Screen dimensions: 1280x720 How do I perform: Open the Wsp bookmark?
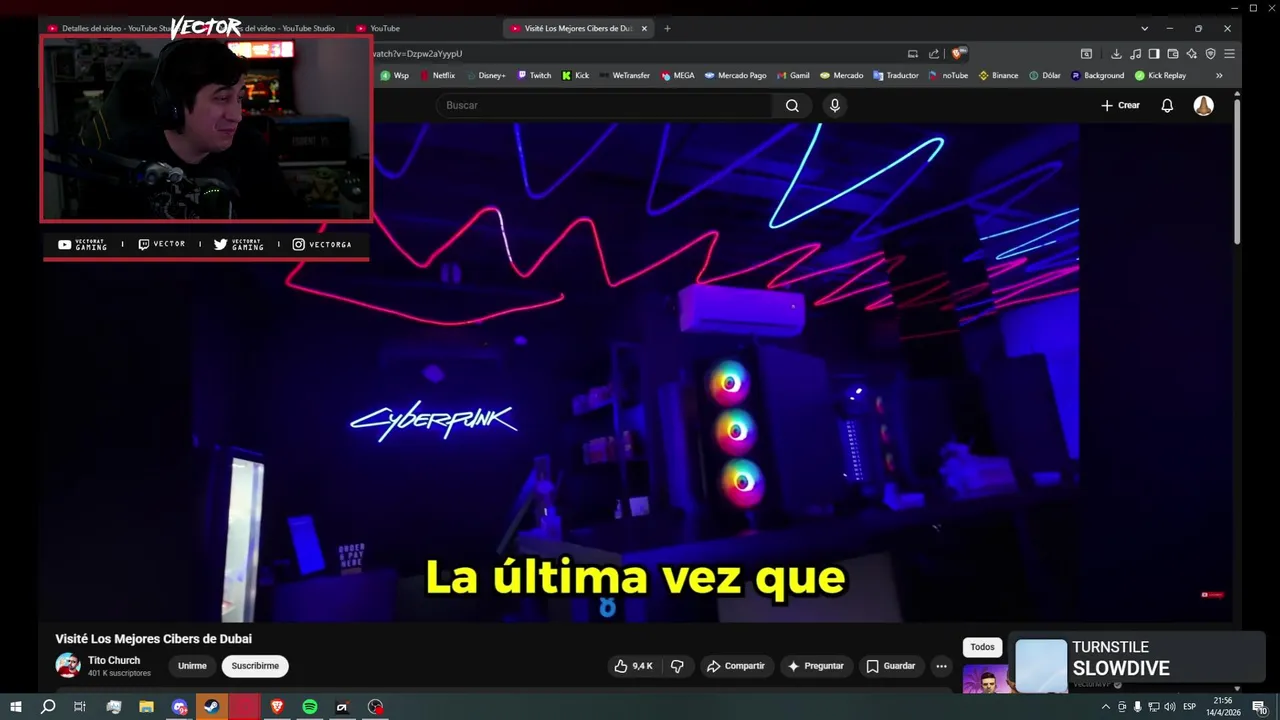[x=395, y=75]
